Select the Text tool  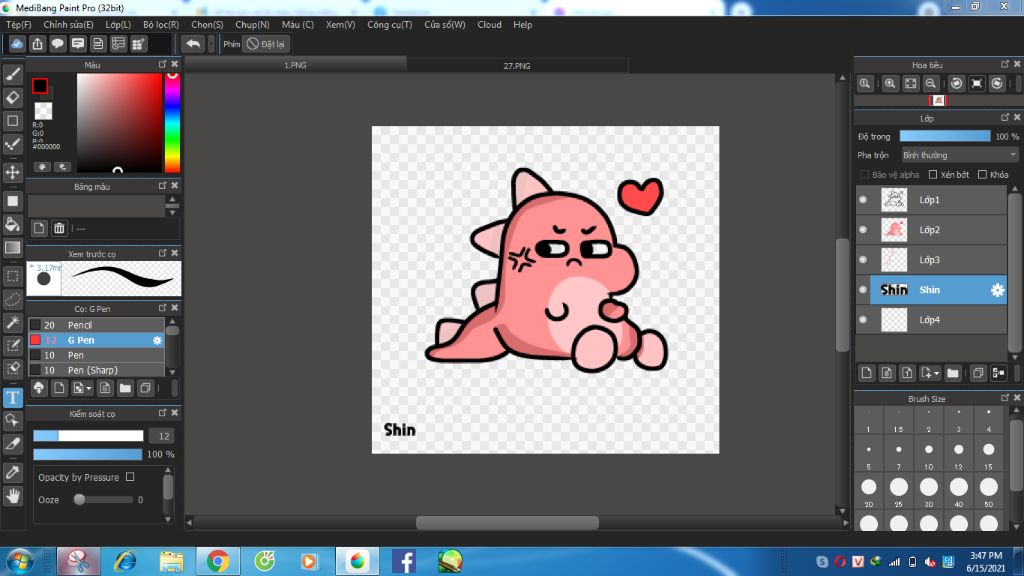click(x=12, y=397)
